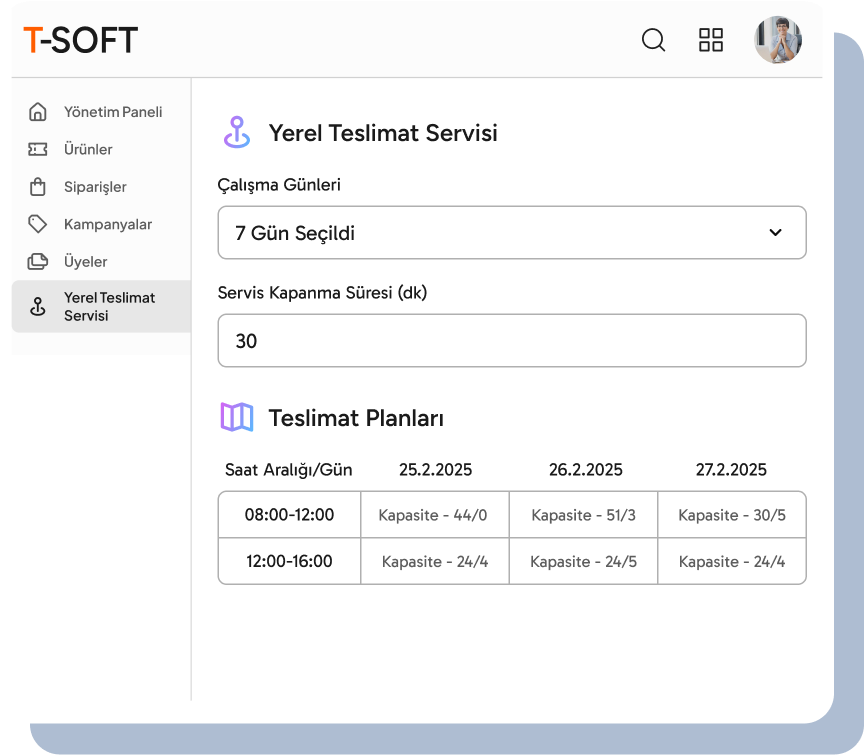Click the Yönetim Paneli home icon

pyautogui.click(x=38, y=112)
